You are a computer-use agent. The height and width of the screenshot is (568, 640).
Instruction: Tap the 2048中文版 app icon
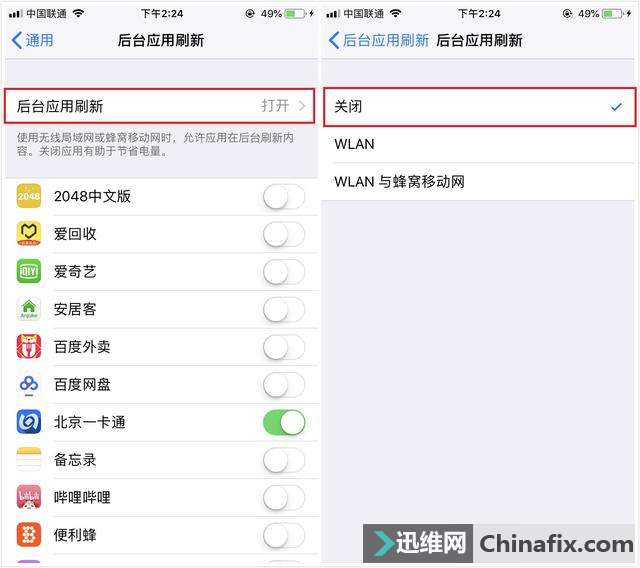[x=29, y=196]
